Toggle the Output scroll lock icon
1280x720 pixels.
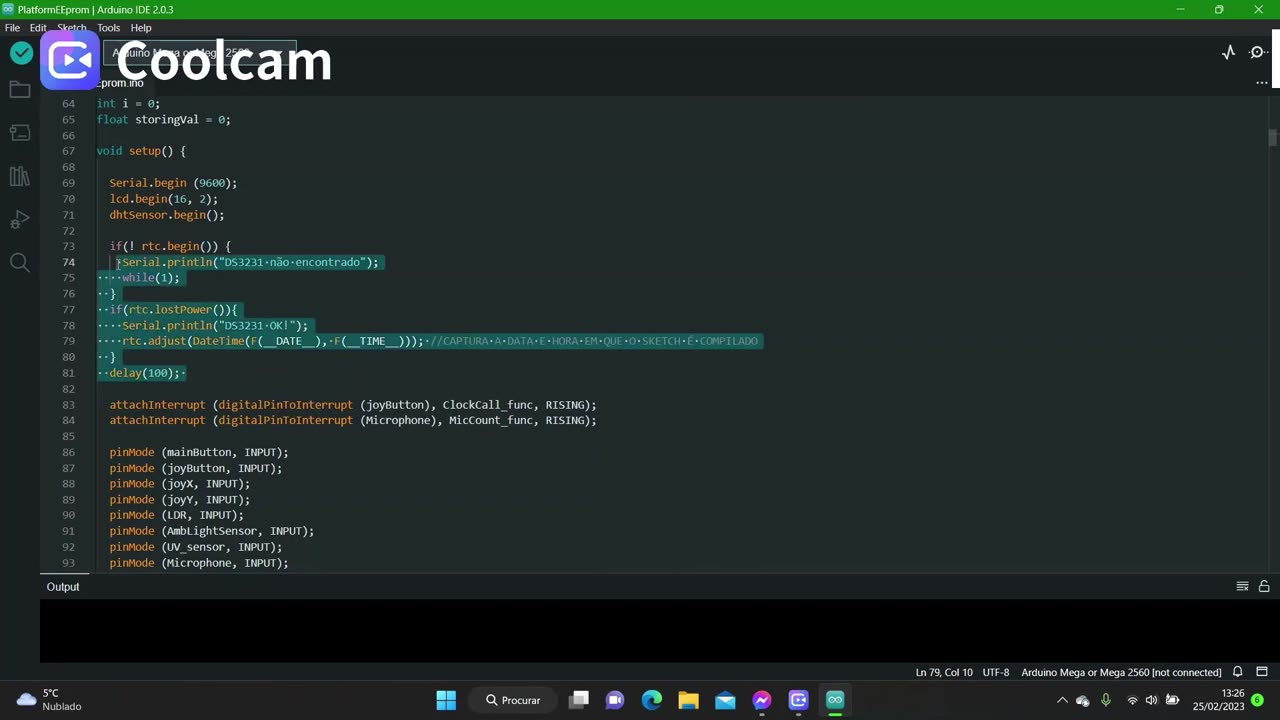tap(1264, 587)
